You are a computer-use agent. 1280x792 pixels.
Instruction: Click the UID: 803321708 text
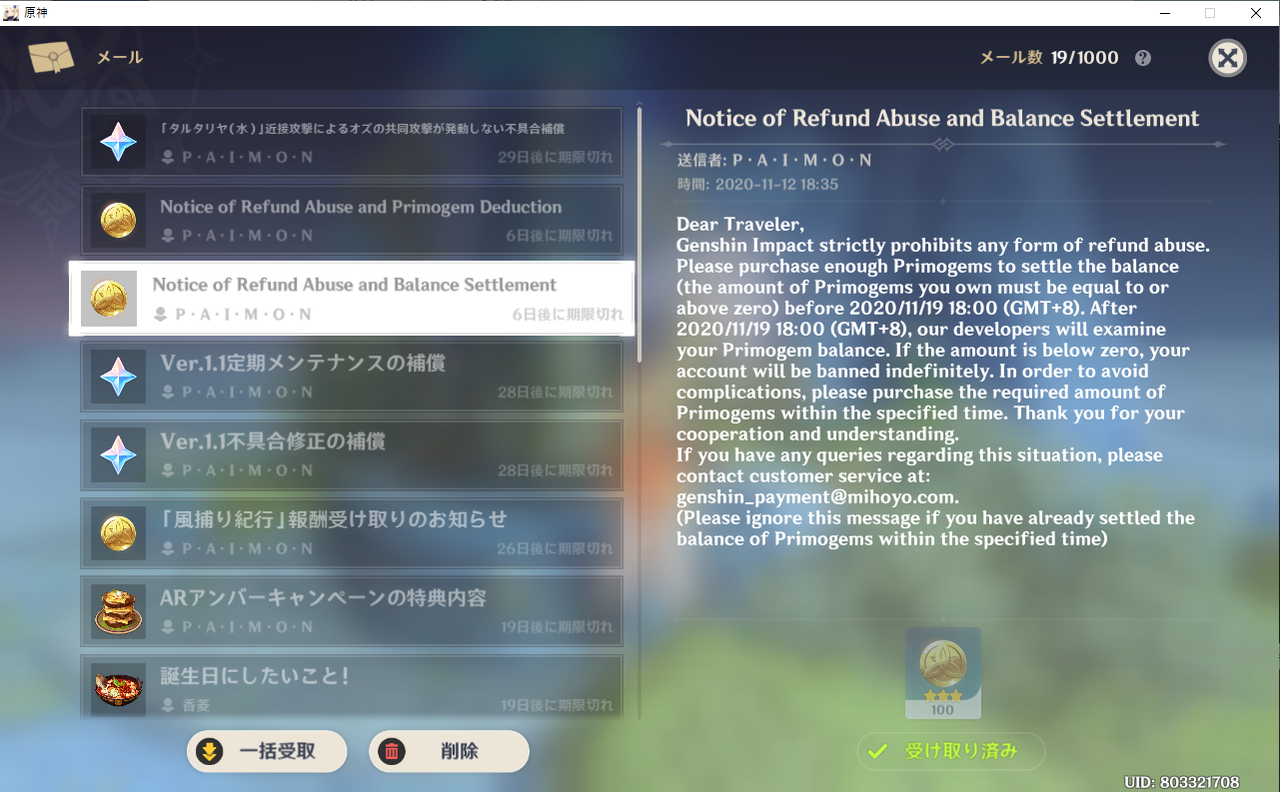pos(1182,782)
